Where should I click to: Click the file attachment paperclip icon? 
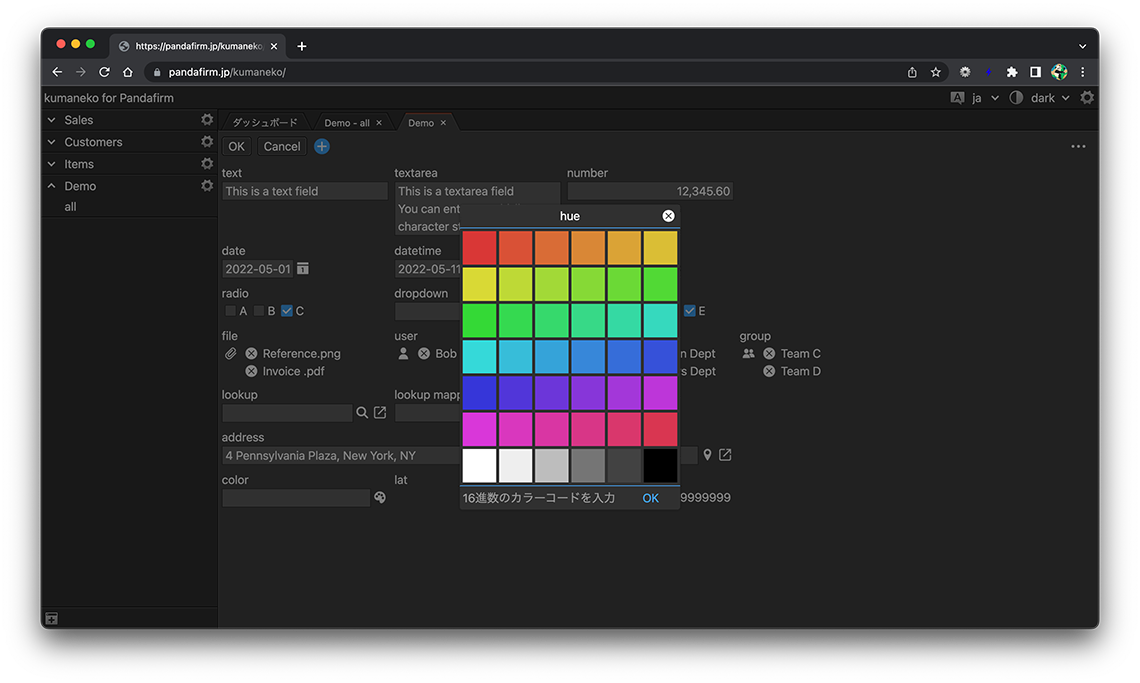pyautogui.click(x=230, y=354)
